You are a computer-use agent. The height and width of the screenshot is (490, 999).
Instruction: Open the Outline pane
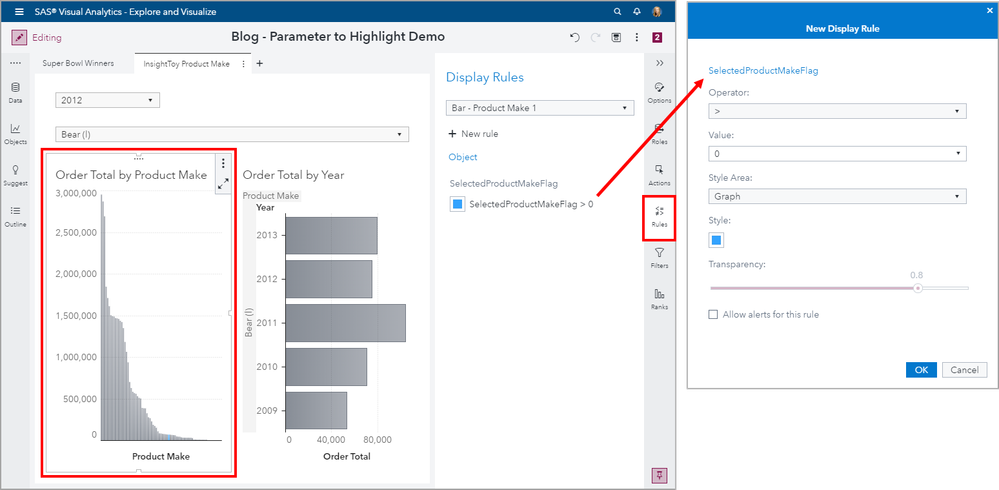click(x=15, y=216)
